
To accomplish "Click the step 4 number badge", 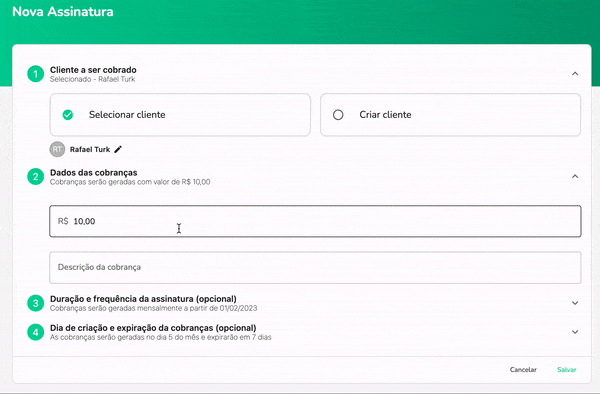I will 36,332.
